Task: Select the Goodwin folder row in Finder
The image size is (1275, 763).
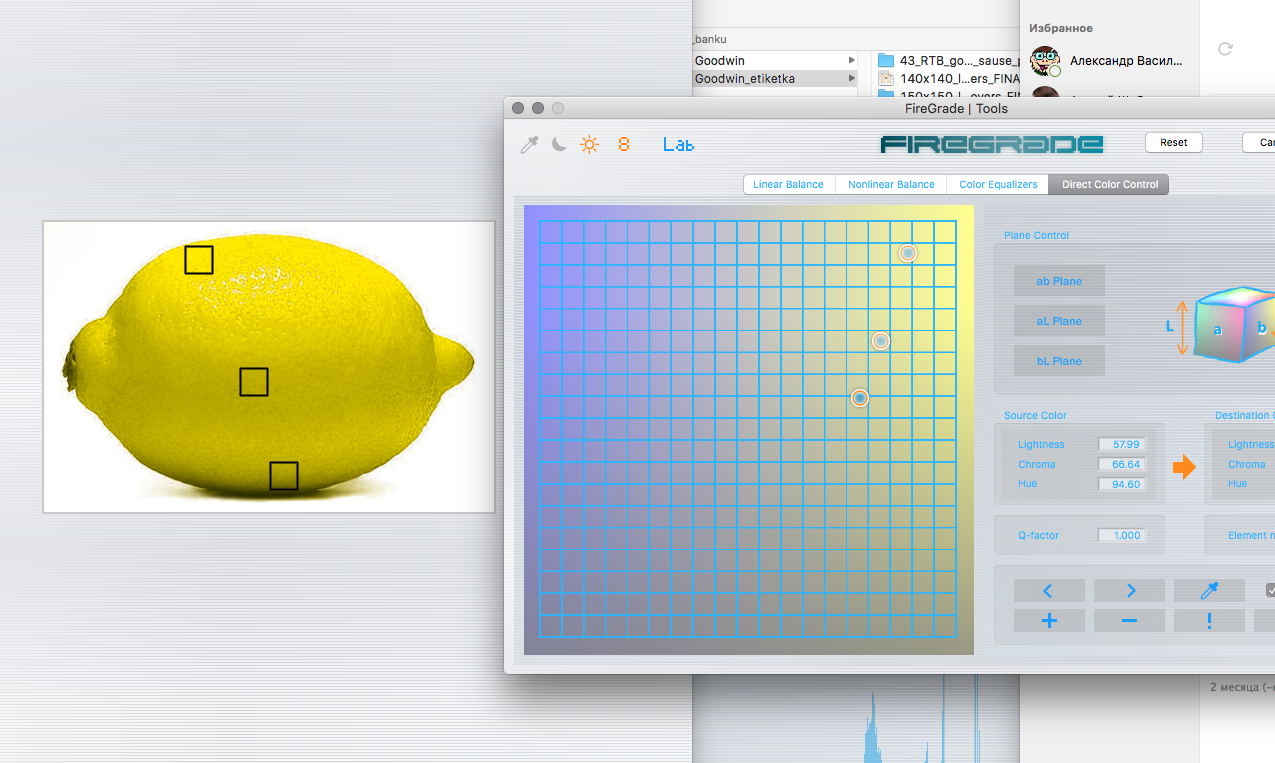Action: [x=775, y=61]
